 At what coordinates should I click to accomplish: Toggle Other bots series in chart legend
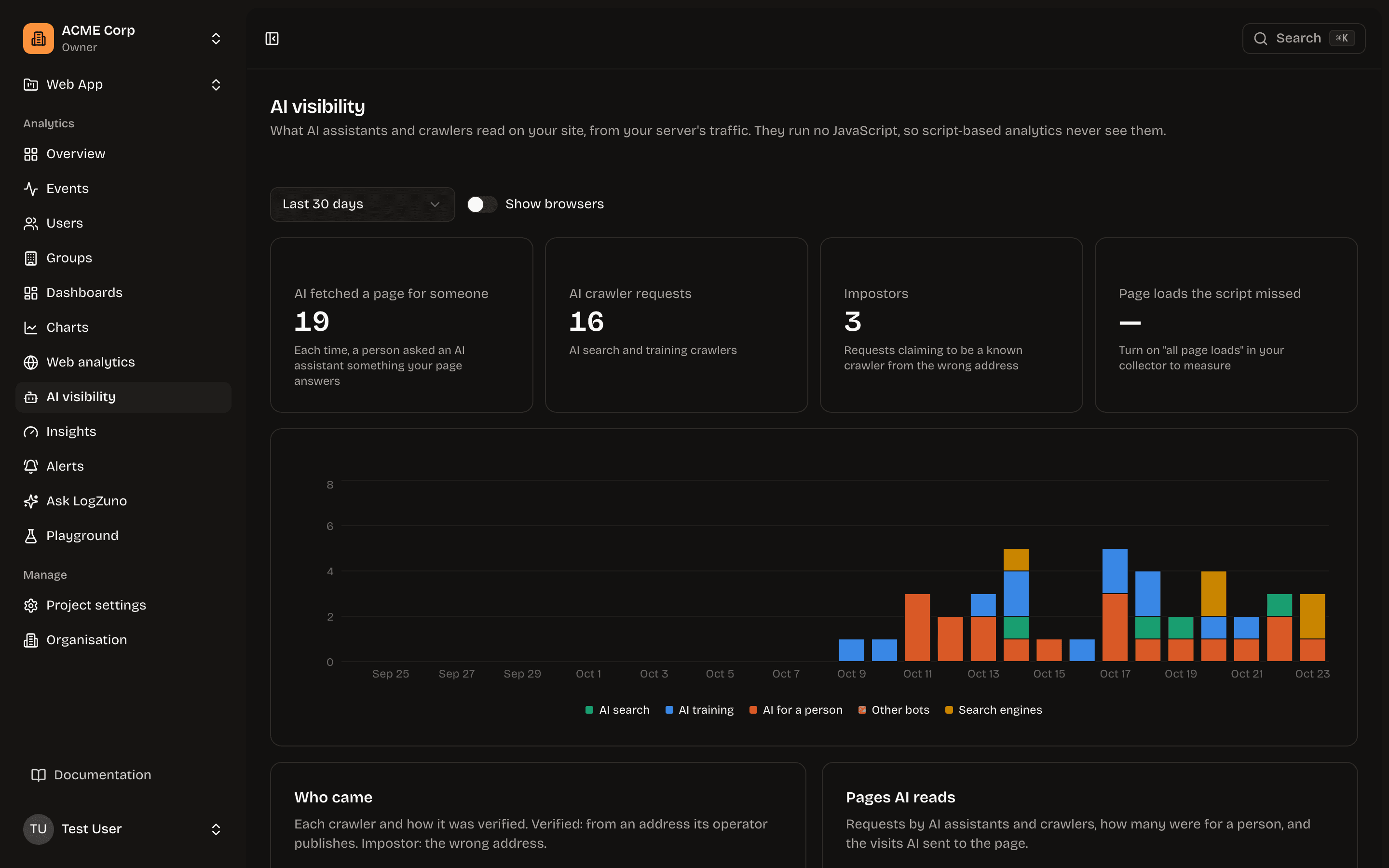(894, 710)
